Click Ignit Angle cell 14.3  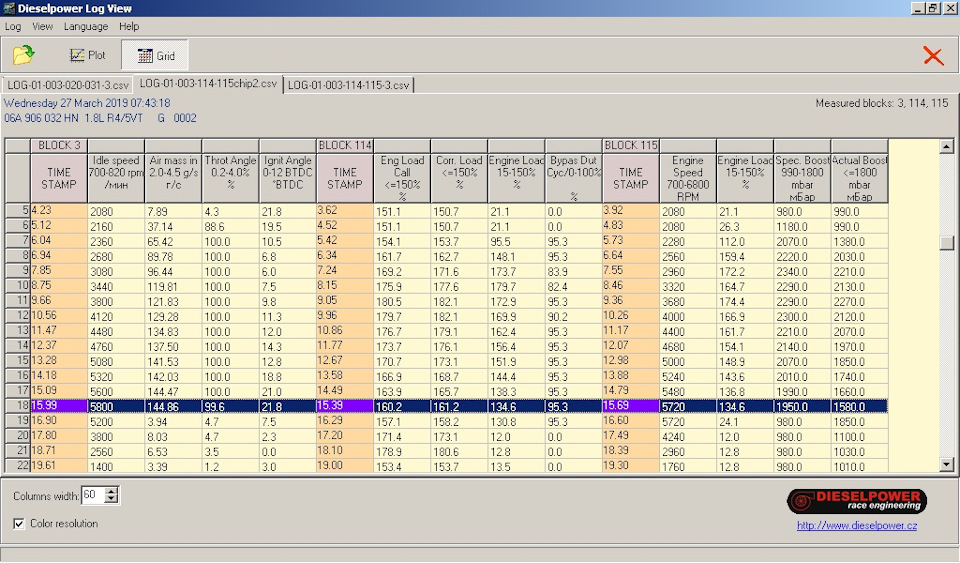[288, 346]
